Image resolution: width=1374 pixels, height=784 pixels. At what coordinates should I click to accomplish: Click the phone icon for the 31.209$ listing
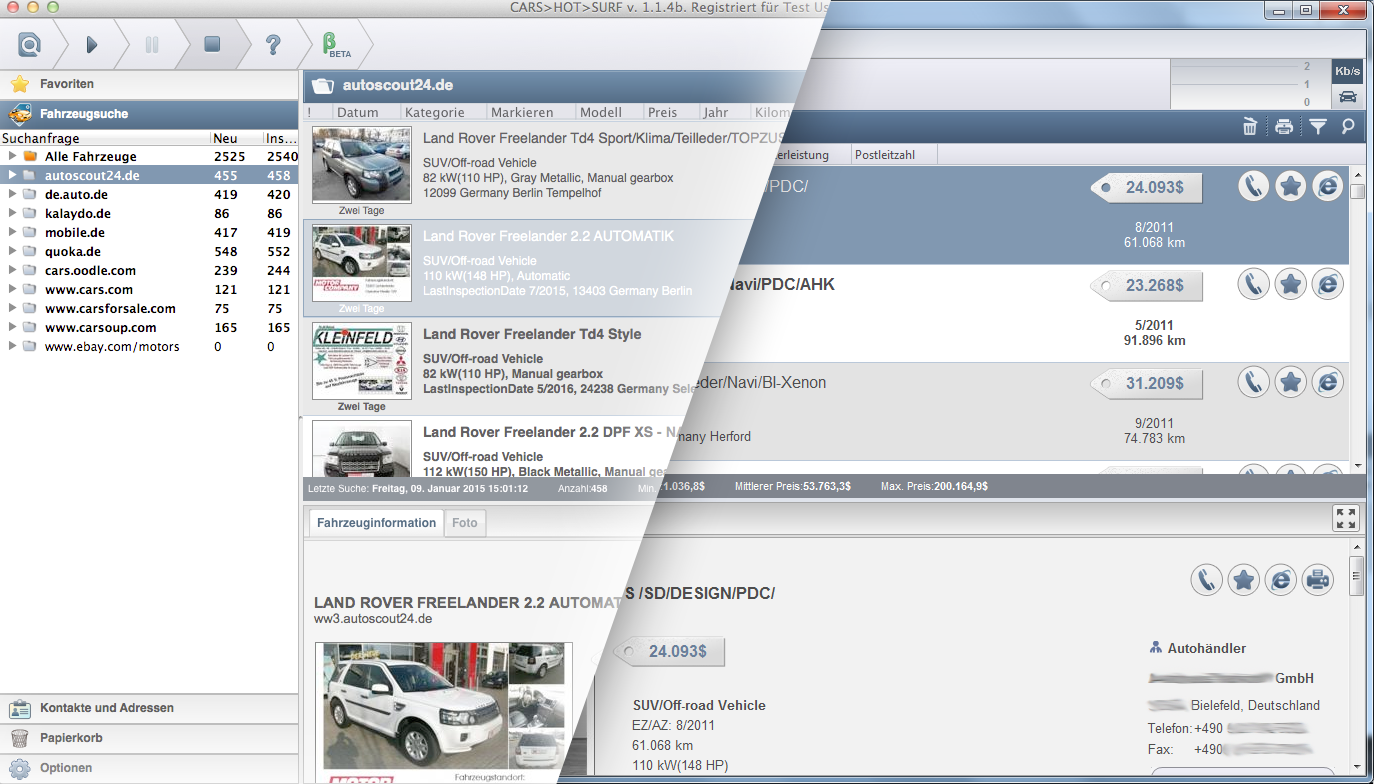point(1254,382)
